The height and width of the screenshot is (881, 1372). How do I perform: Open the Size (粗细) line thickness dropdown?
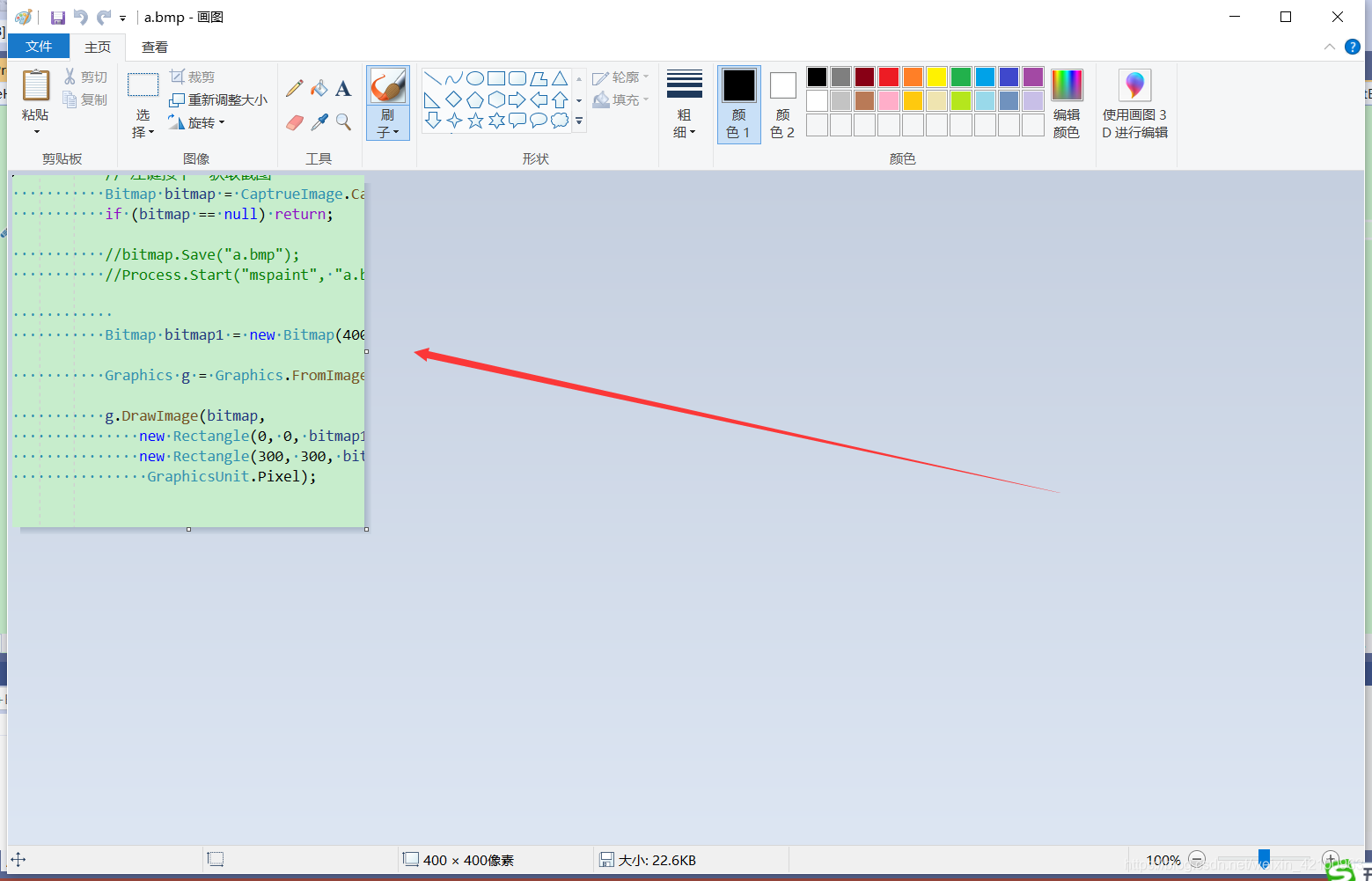685,104
